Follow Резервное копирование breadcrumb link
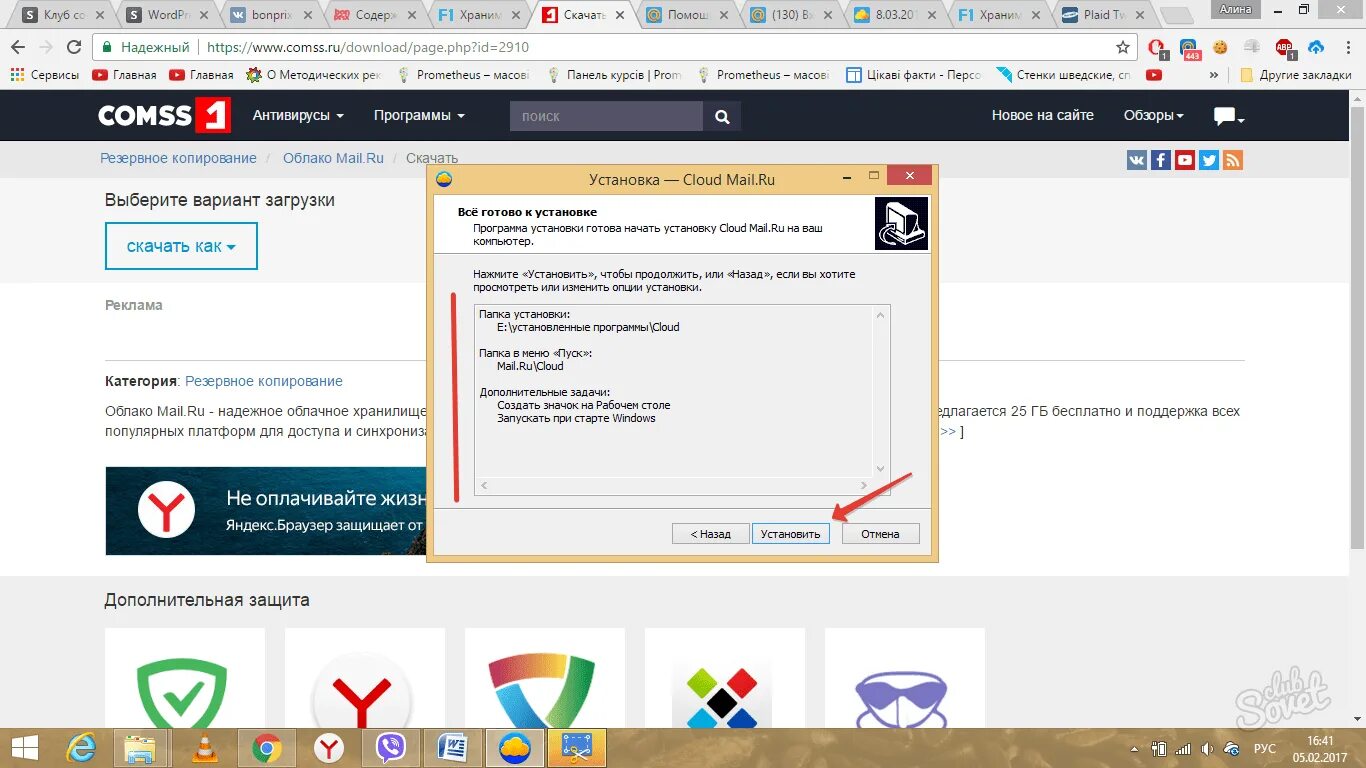The width and height of the screenshot is (1366, 768). (178, 158)
